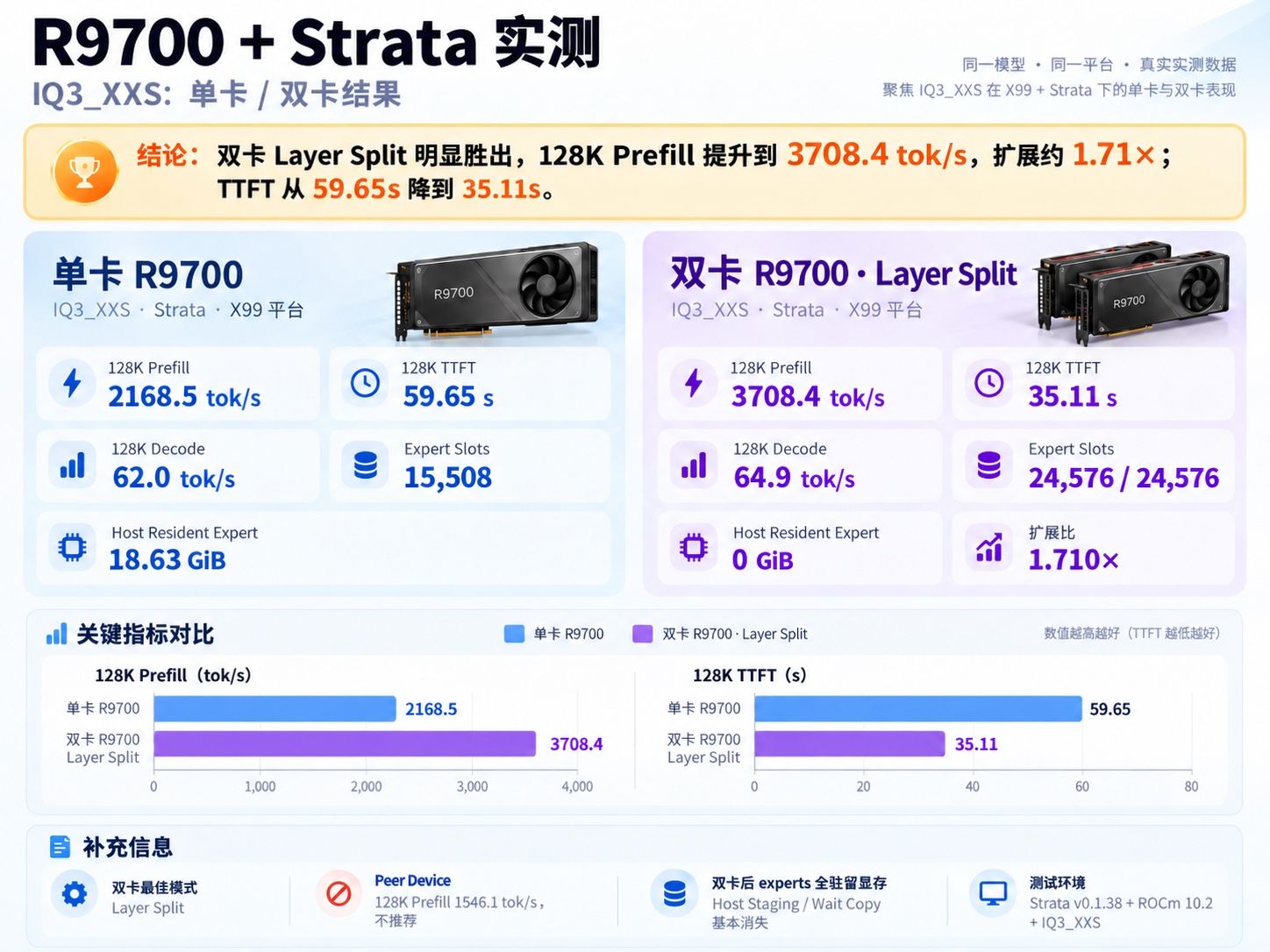Select the chip icon beside 18.63 GiB
The image size is (1270, 952).
(72, 548)
